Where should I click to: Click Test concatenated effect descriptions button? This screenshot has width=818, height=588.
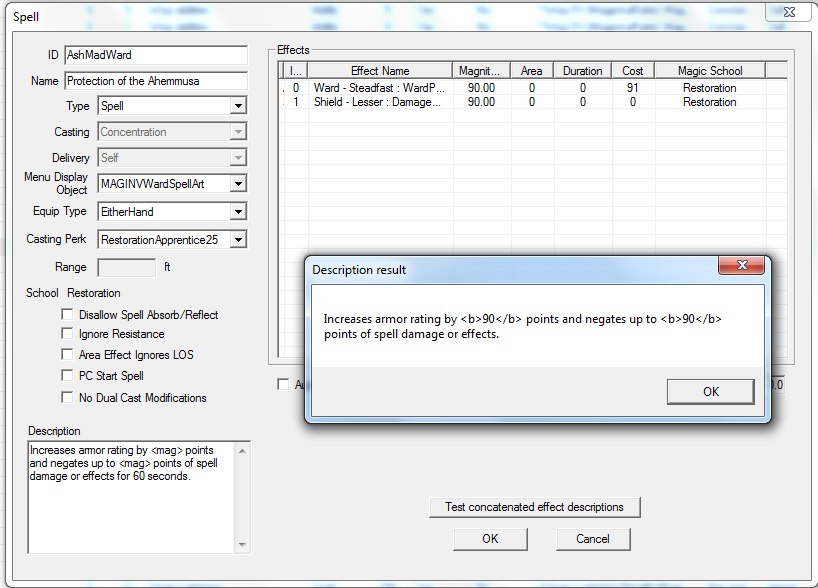534,507
